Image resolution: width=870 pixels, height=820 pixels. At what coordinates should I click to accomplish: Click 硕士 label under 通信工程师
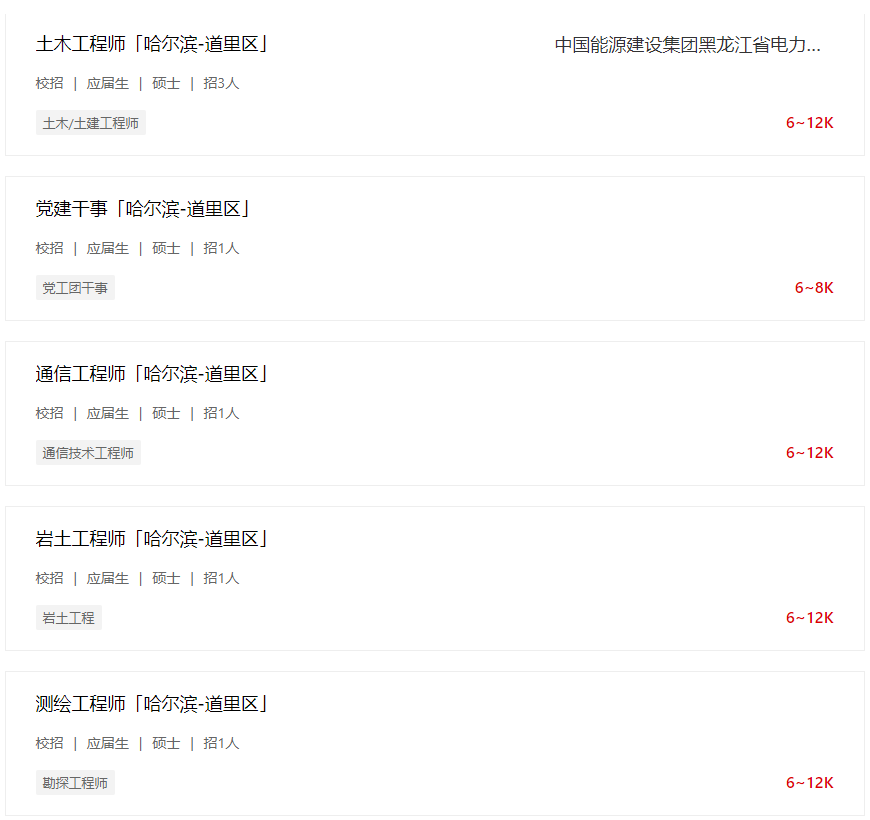click(x=166, y=414)
